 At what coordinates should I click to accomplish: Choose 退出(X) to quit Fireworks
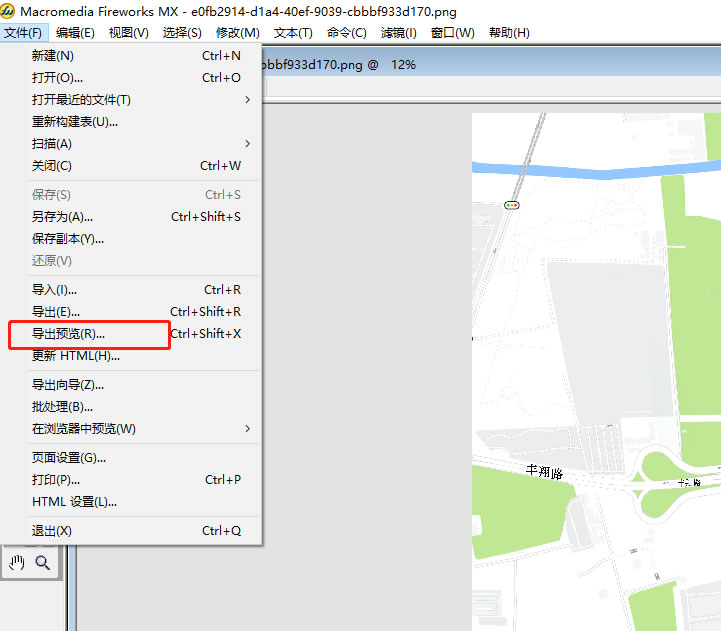point(52,531)
